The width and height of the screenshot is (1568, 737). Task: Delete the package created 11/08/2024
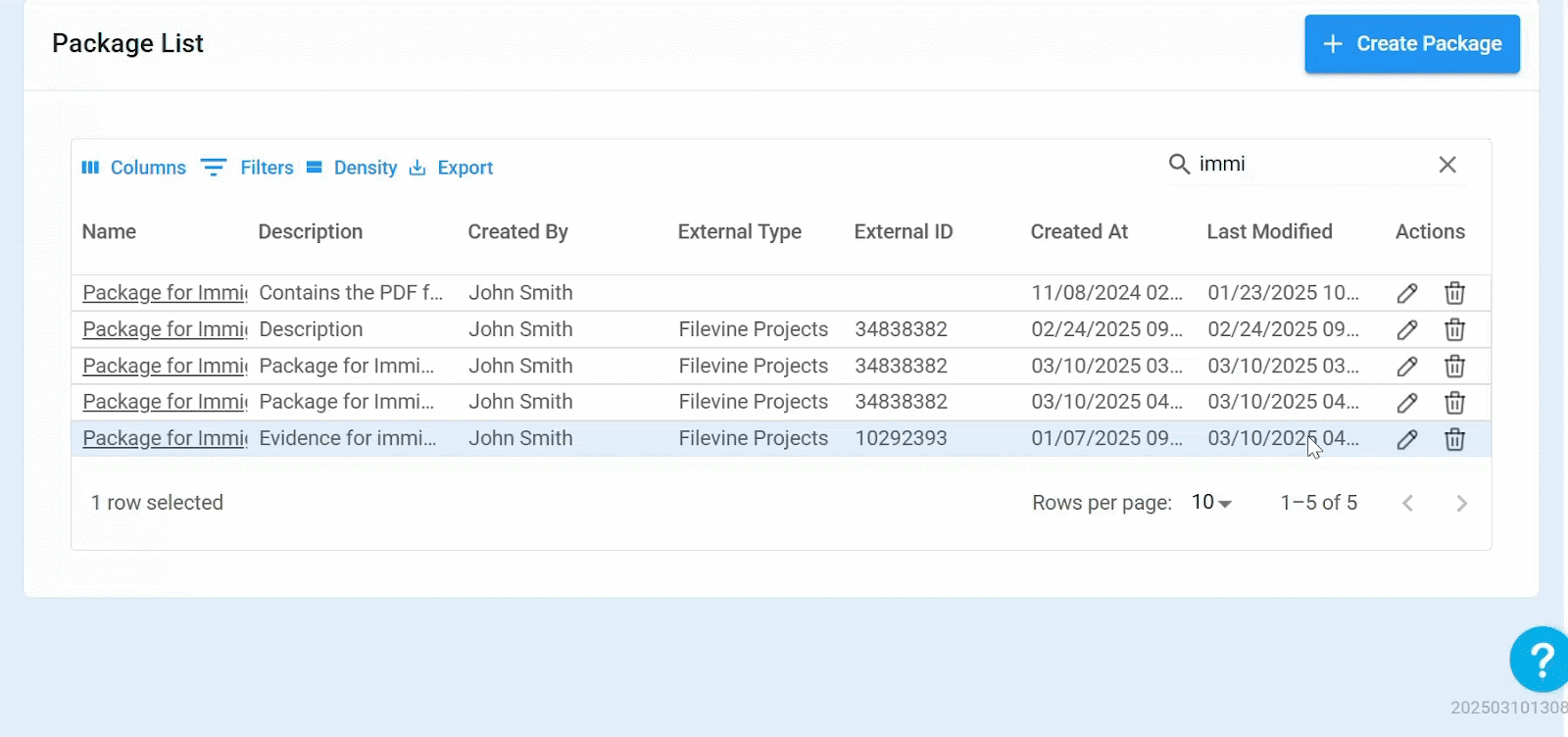(1454, 293)
